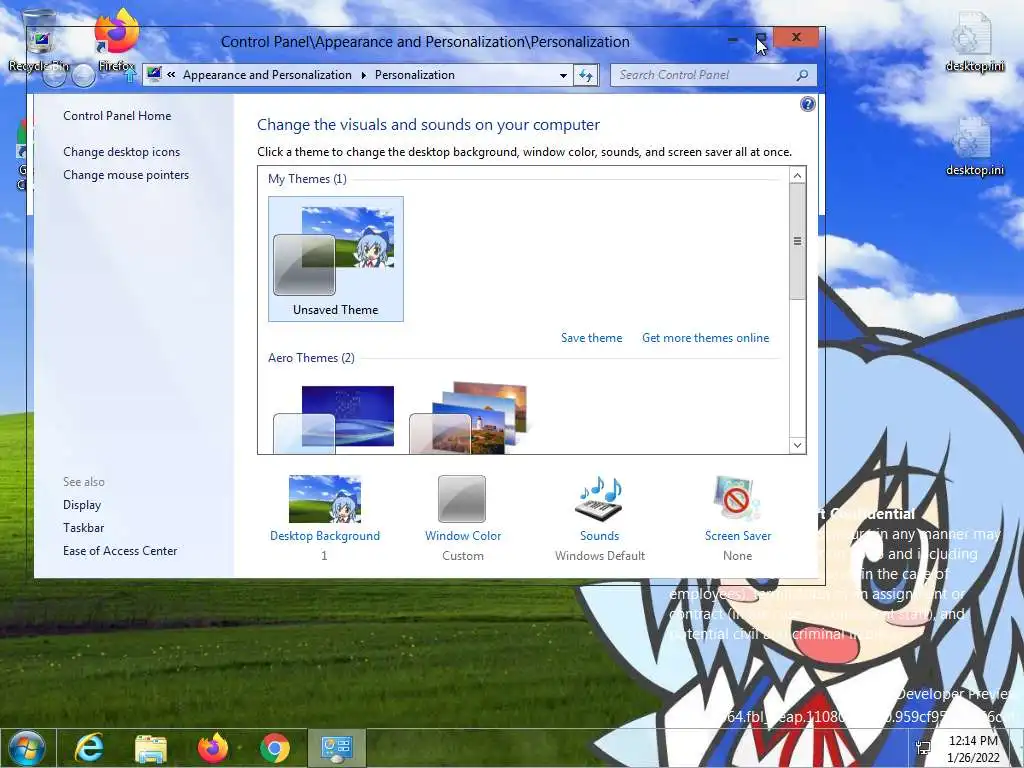Open Control Panel Home link

tap(118, 116)
